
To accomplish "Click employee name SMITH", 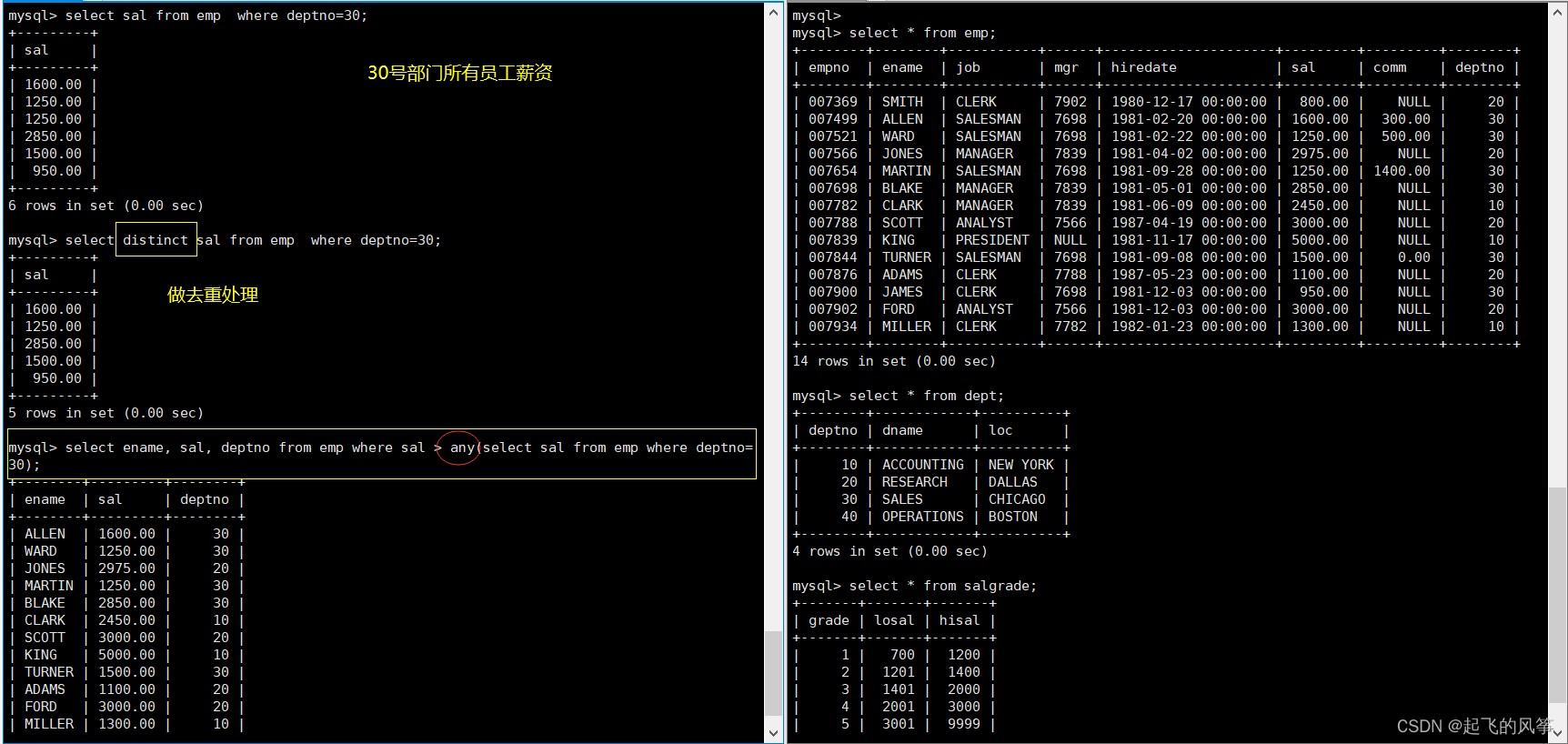I will [902, 102].
